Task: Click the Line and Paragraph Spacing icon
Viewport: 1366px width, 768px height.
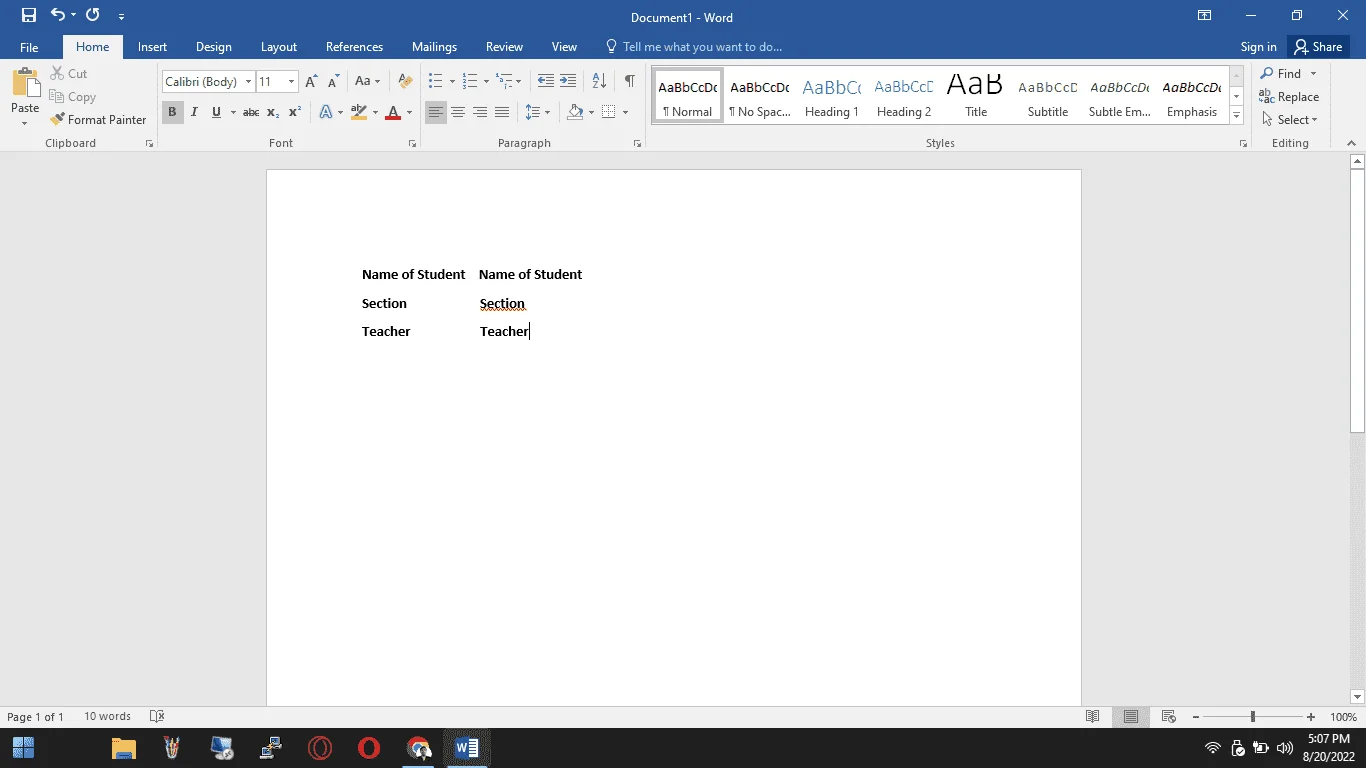Action: click(533, 112)
